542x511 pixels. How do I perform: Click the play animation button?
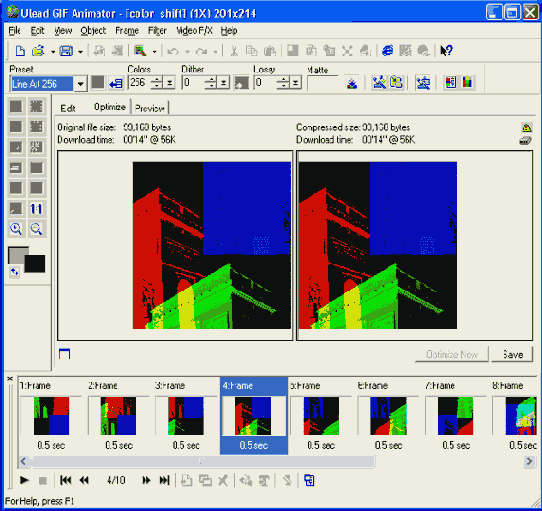click(x=24, y=480)
